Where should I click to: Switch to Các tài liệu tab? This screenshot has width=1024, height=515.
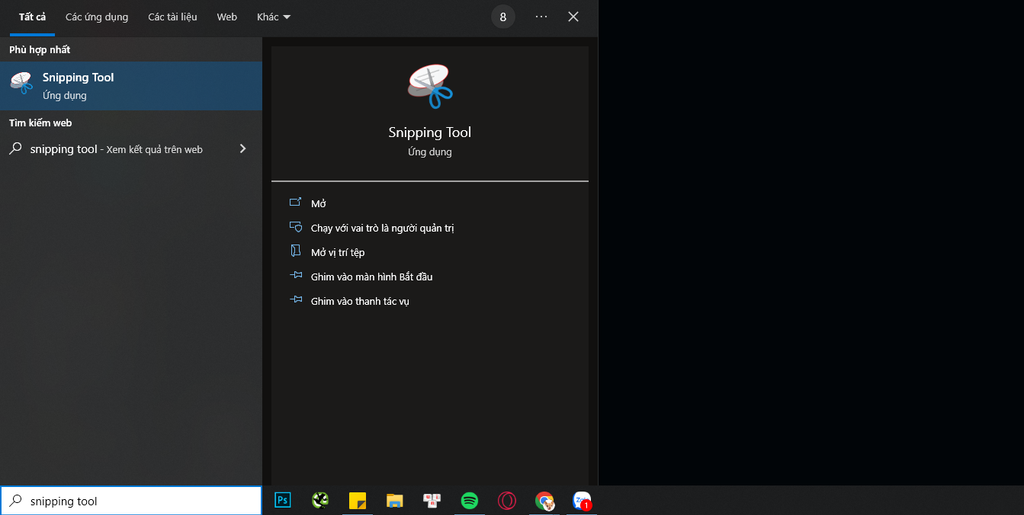coord(172,17)
